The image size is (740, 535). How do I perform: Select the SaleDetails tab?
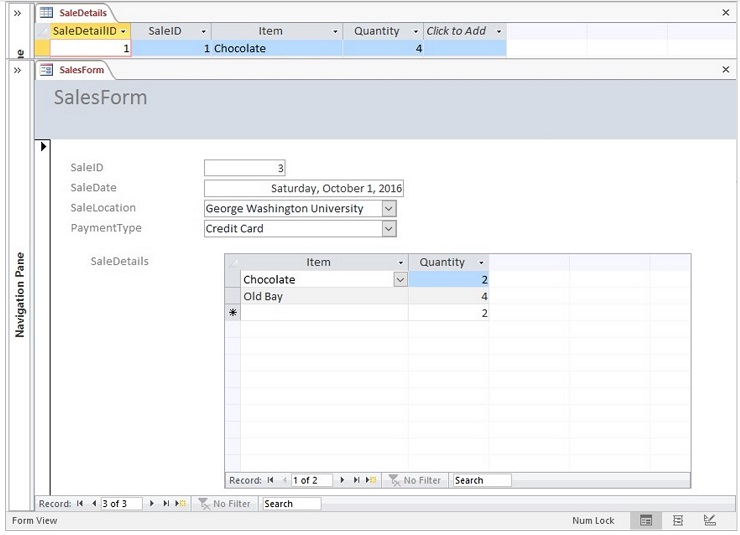73,13
